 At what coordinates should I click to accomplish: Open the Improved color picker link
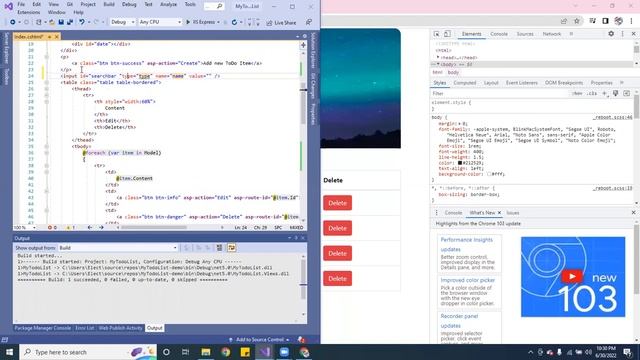pos(467,280)
